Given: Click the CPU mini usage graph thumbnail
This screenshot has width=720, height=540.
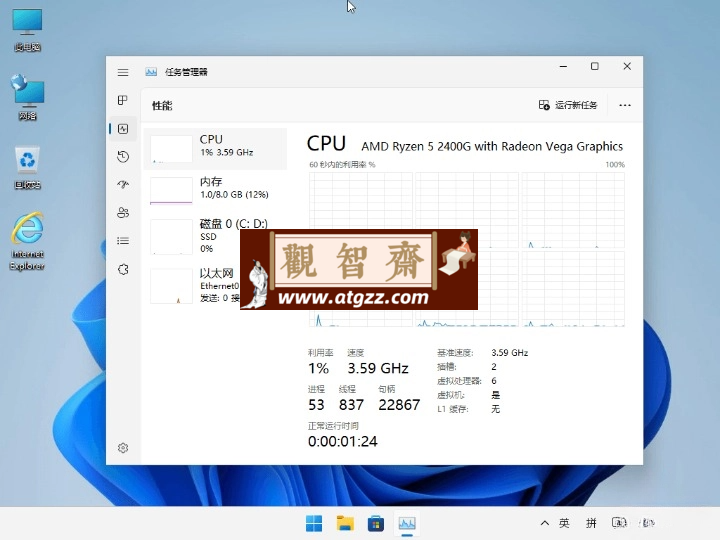Looking at the screenshot, I should click(x=171, y=149).
